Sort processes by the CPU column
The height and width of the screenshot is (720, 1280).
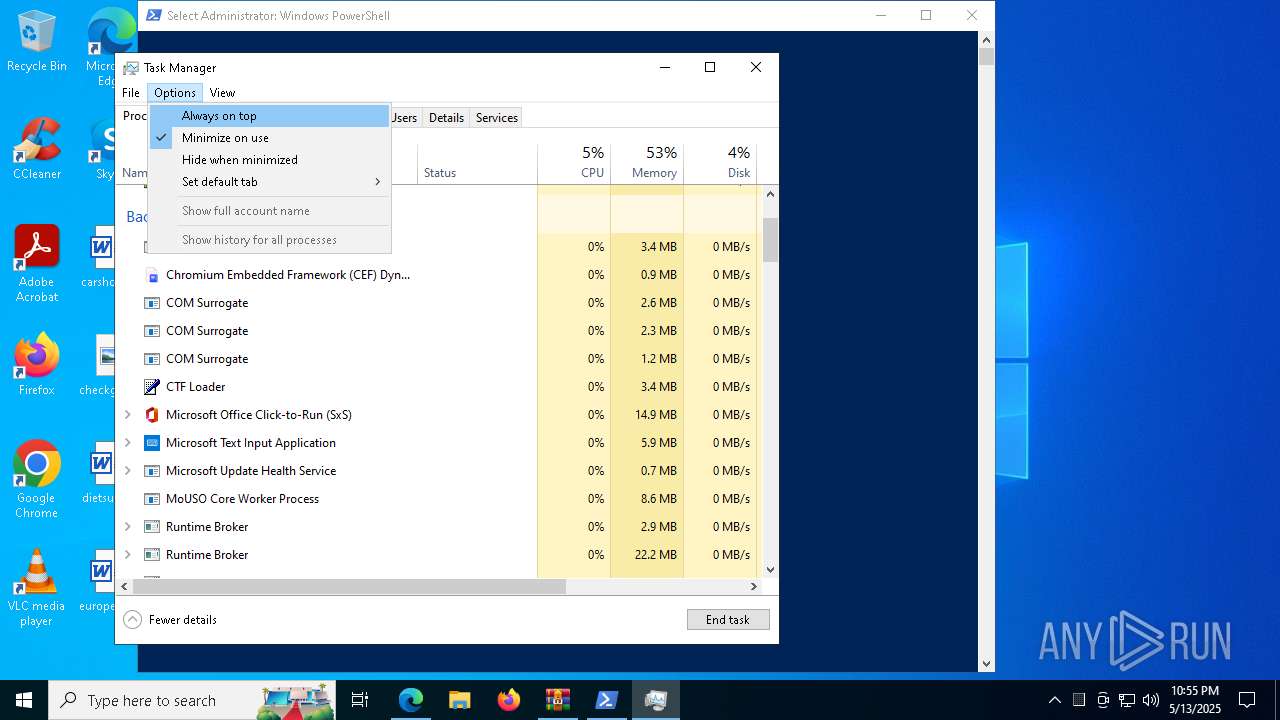pos(574,163)
